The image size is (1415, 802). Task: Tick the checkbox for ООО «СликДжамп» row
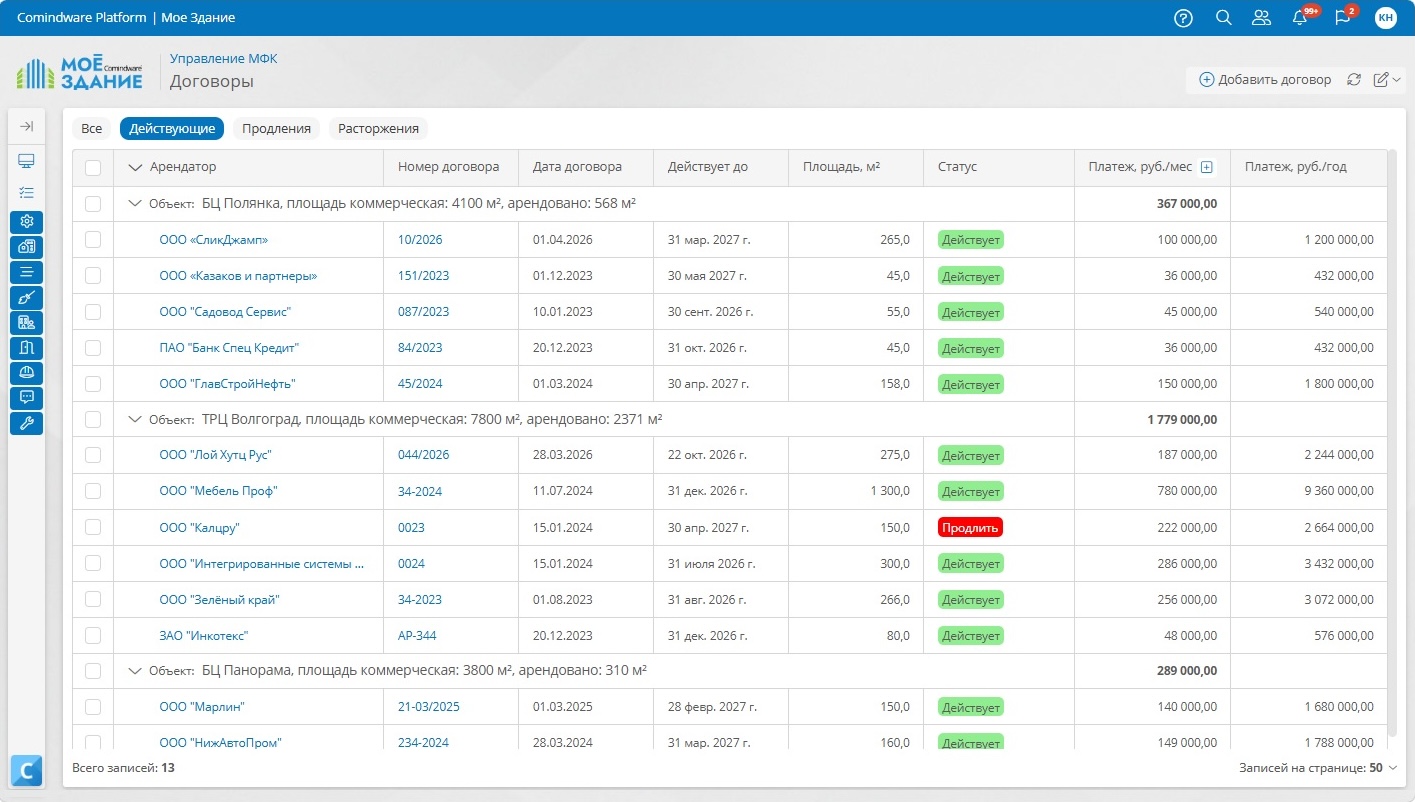(93, 240)
